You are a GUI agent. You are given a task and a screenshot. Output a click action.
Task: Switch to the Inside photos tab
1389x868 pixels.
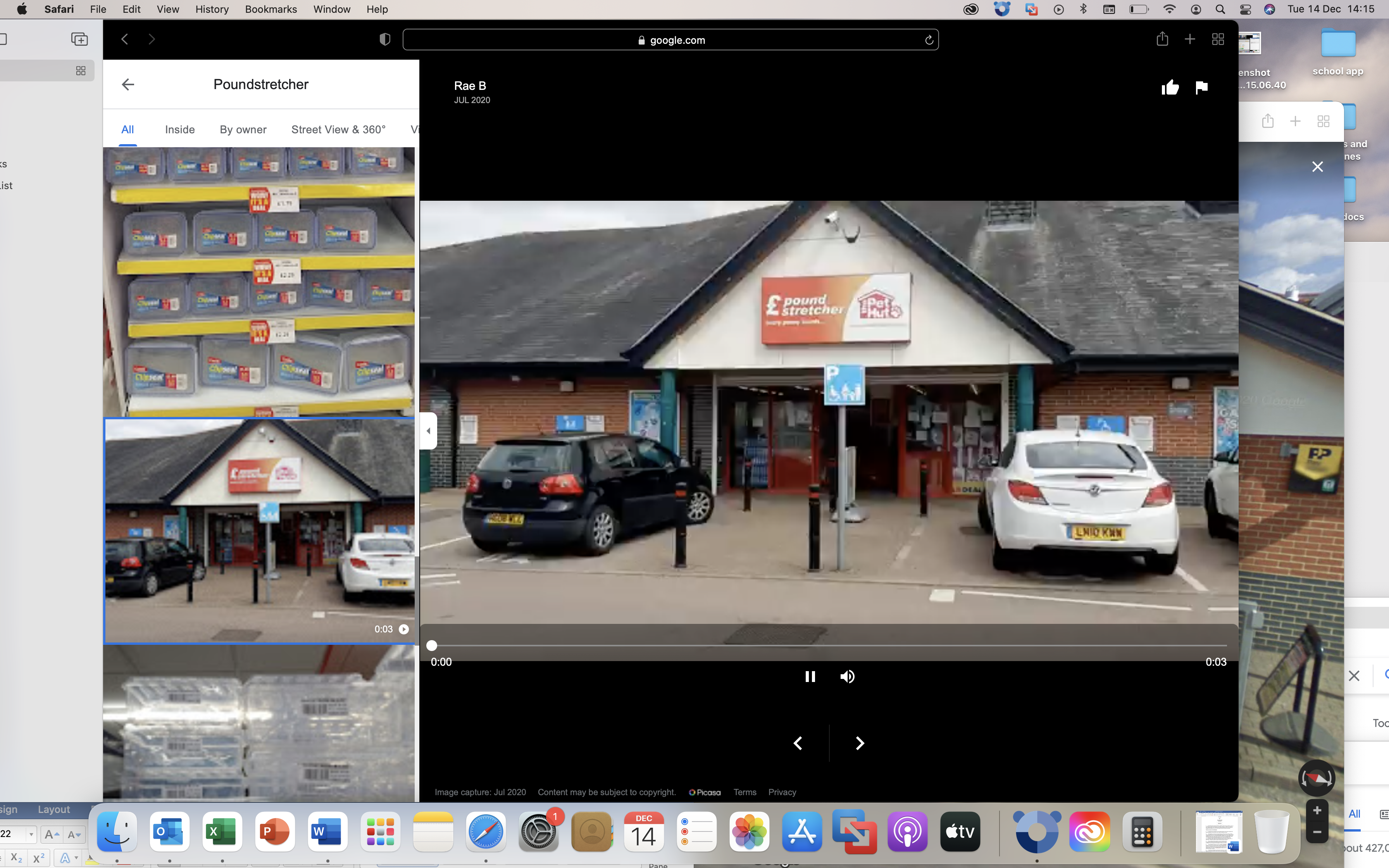[x=180, y=129]
